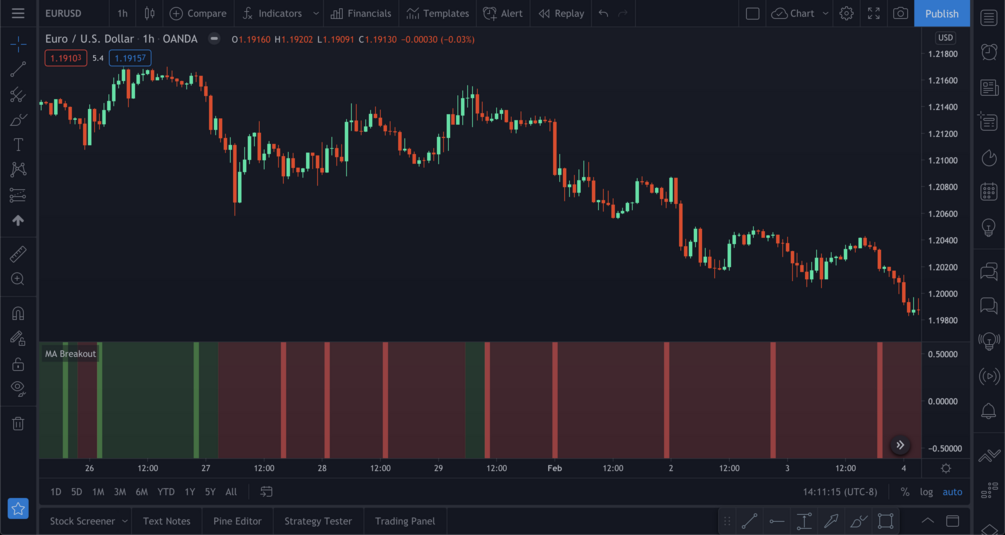
Task: Expand the Indicators favorites dropdown arrow
Action: [x=315, y=13]
